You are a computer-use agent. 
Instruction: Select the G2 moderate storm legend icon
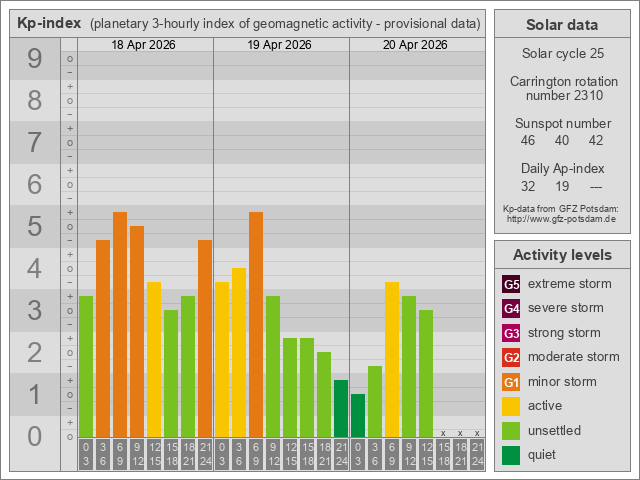click(x=511, y=357)
